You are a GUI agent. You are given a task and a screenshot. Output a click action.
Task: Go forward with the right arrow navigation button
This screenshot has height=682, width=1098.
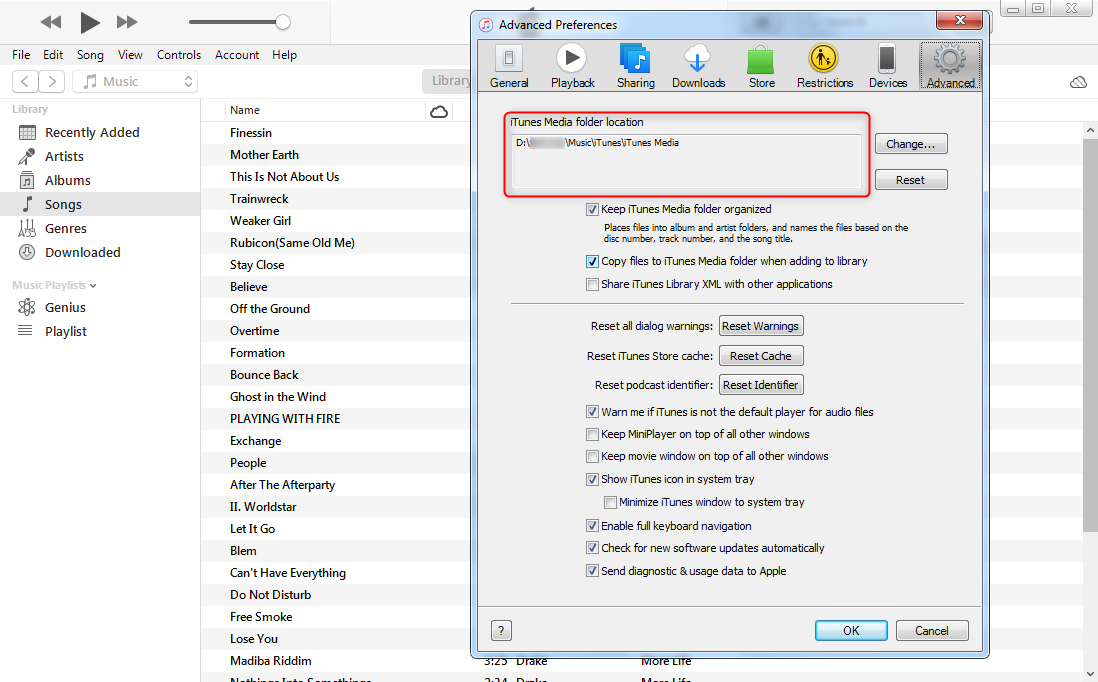point(52,81)
